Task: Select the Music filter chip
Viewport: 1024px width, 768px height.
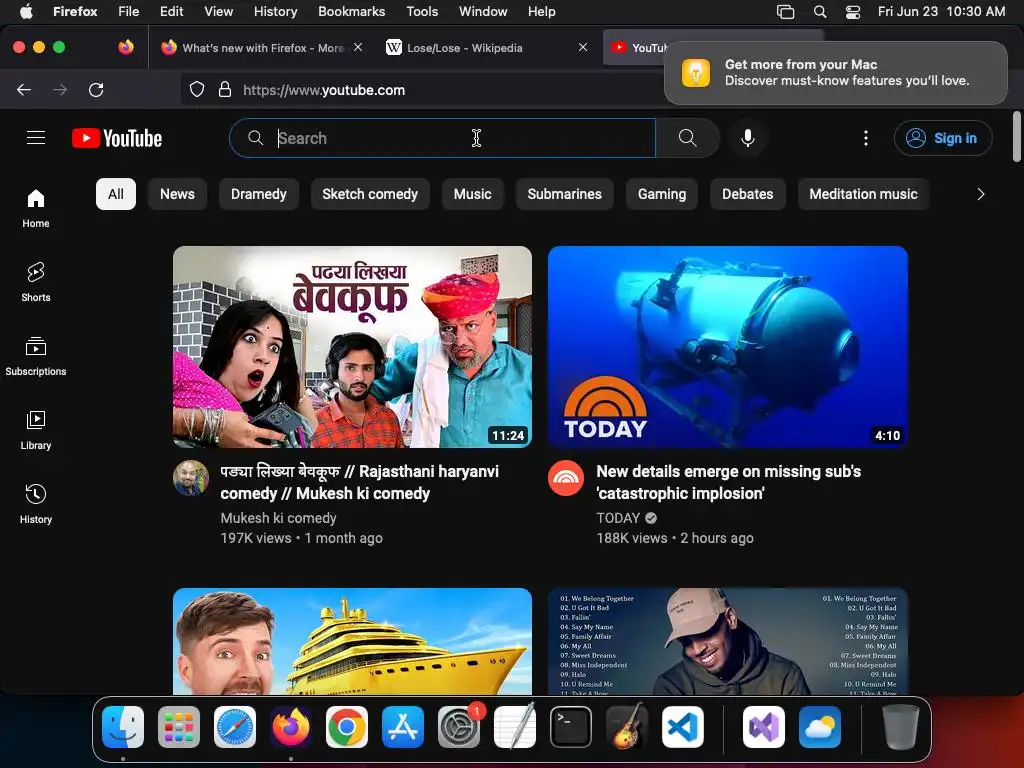Action: click(472, 194)
